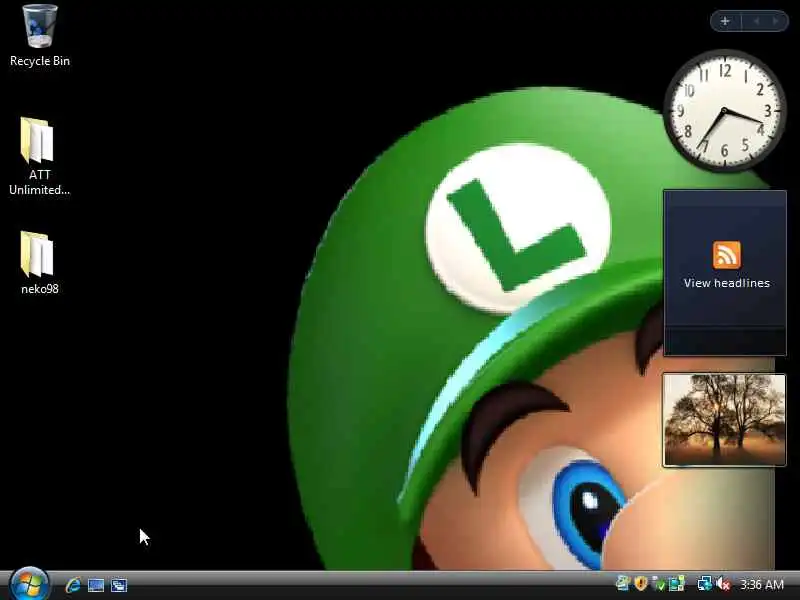This screenshot has width=800, height=600.
Task: Click View headlines in feed gadget
Action: coord(727,283)
